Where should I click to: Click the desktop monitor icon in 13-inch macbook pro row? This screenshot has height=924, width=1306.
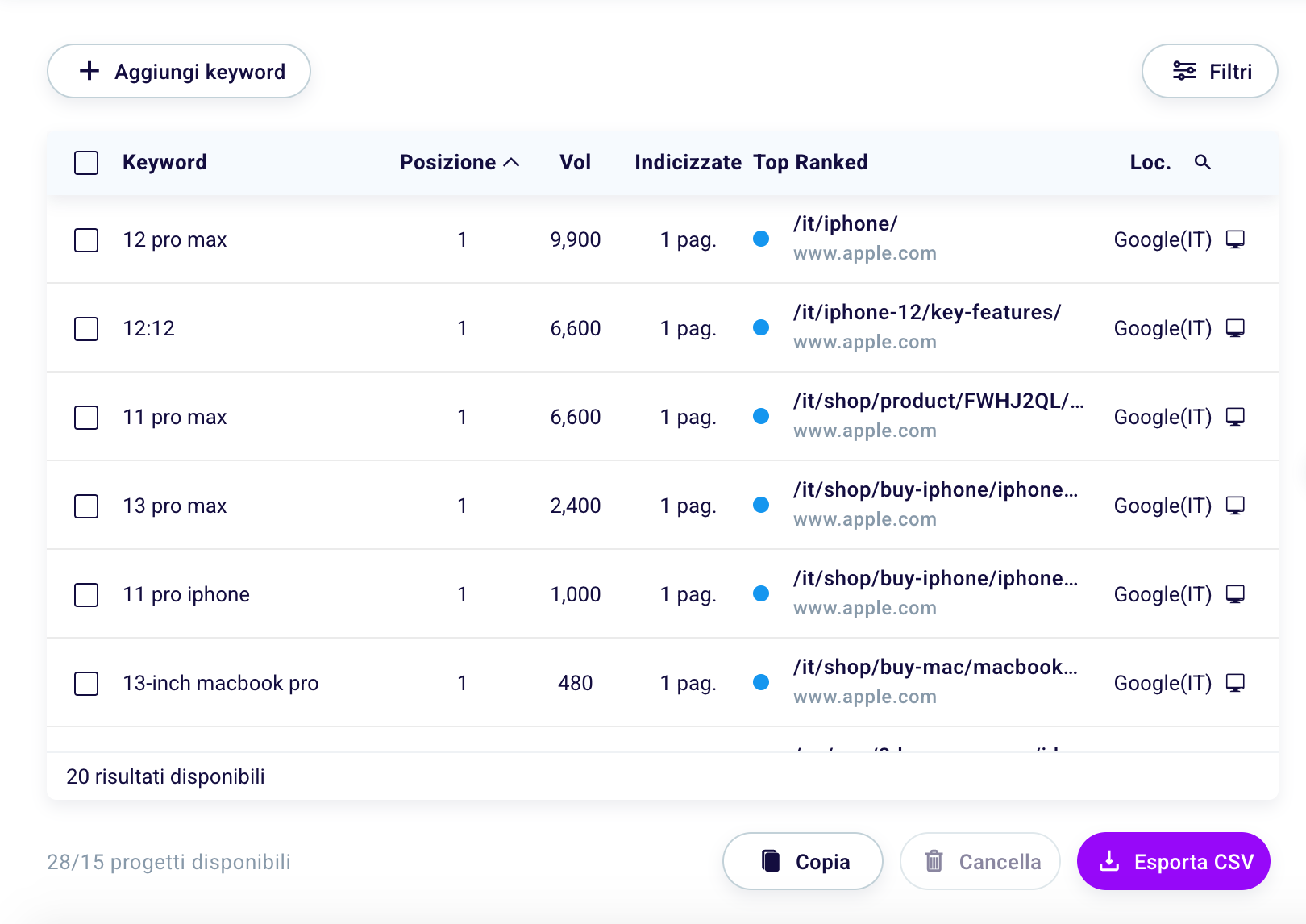click(1235, 683)
